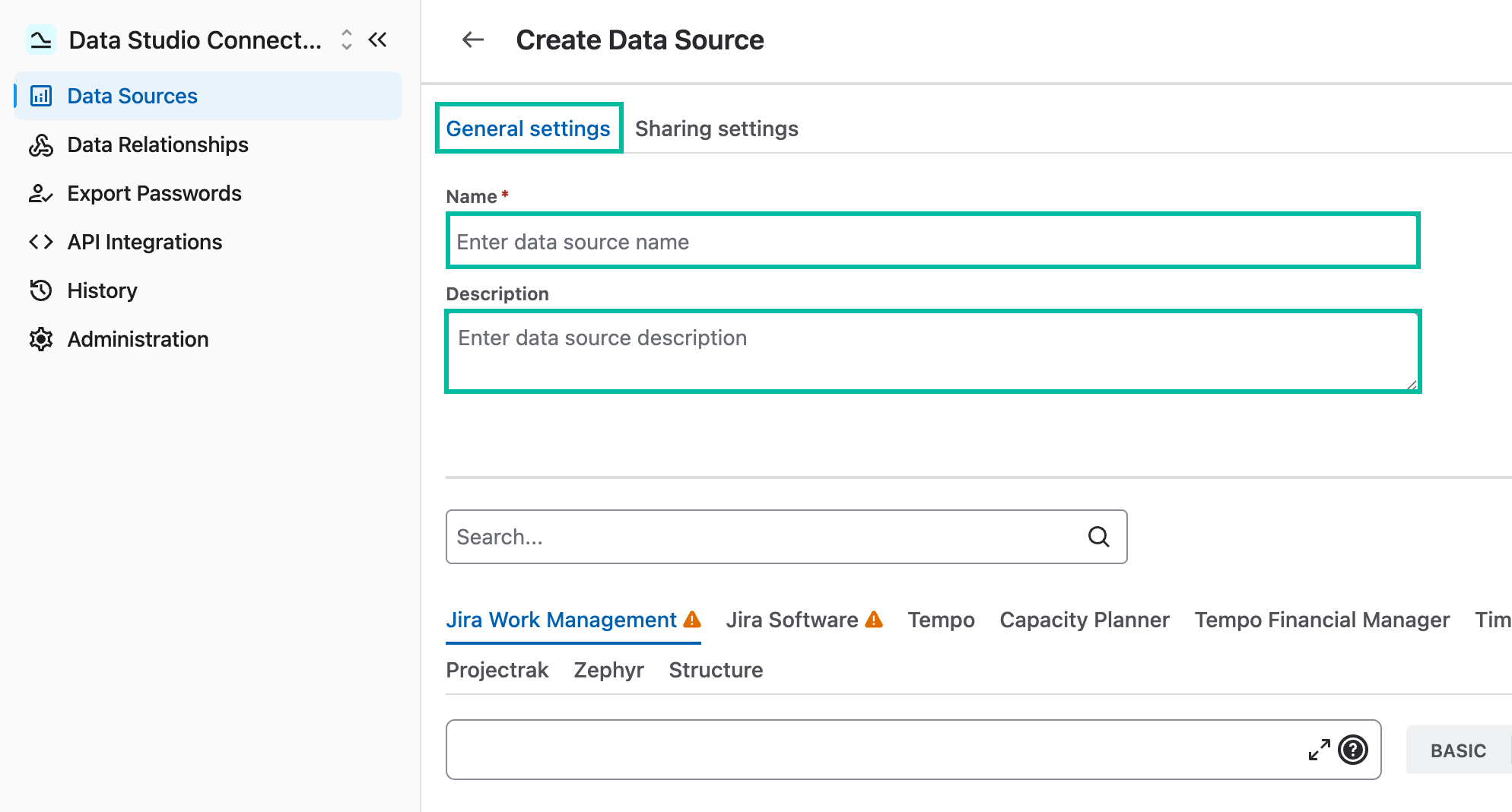Select the Tempo tab
The width and height of the screenshot is (1512, 812).
point(941,620)
